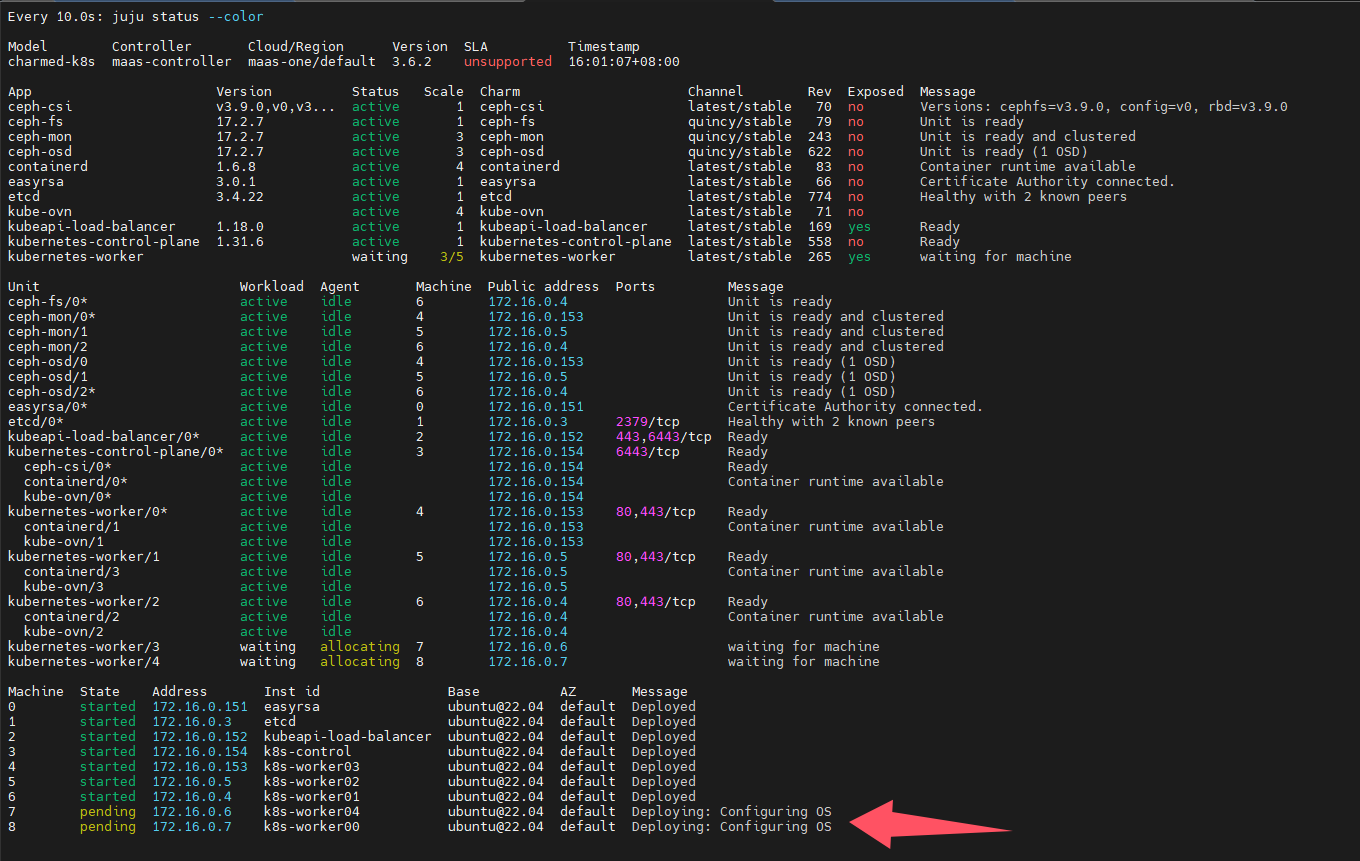Select inst id 'k8s-worker04'
The image size is (1360, 861).
(x=312, y=812)
